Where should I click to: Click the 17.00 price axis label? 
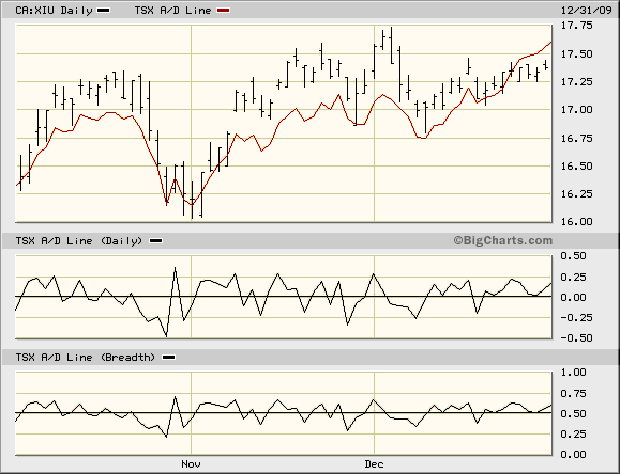tap(577, 110)
